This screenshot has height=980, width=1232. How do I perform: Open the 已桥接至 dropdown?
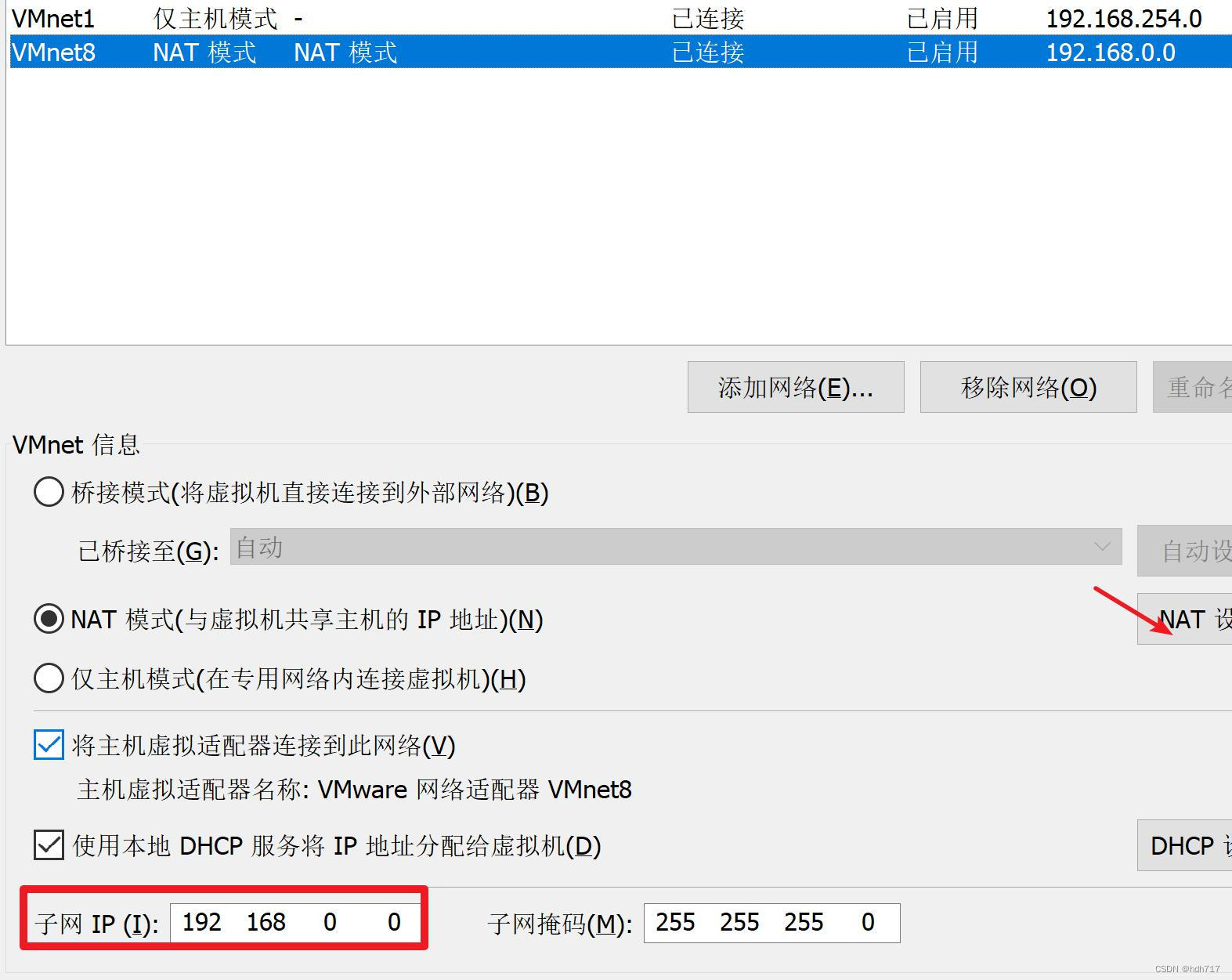(x=676, y=546)
